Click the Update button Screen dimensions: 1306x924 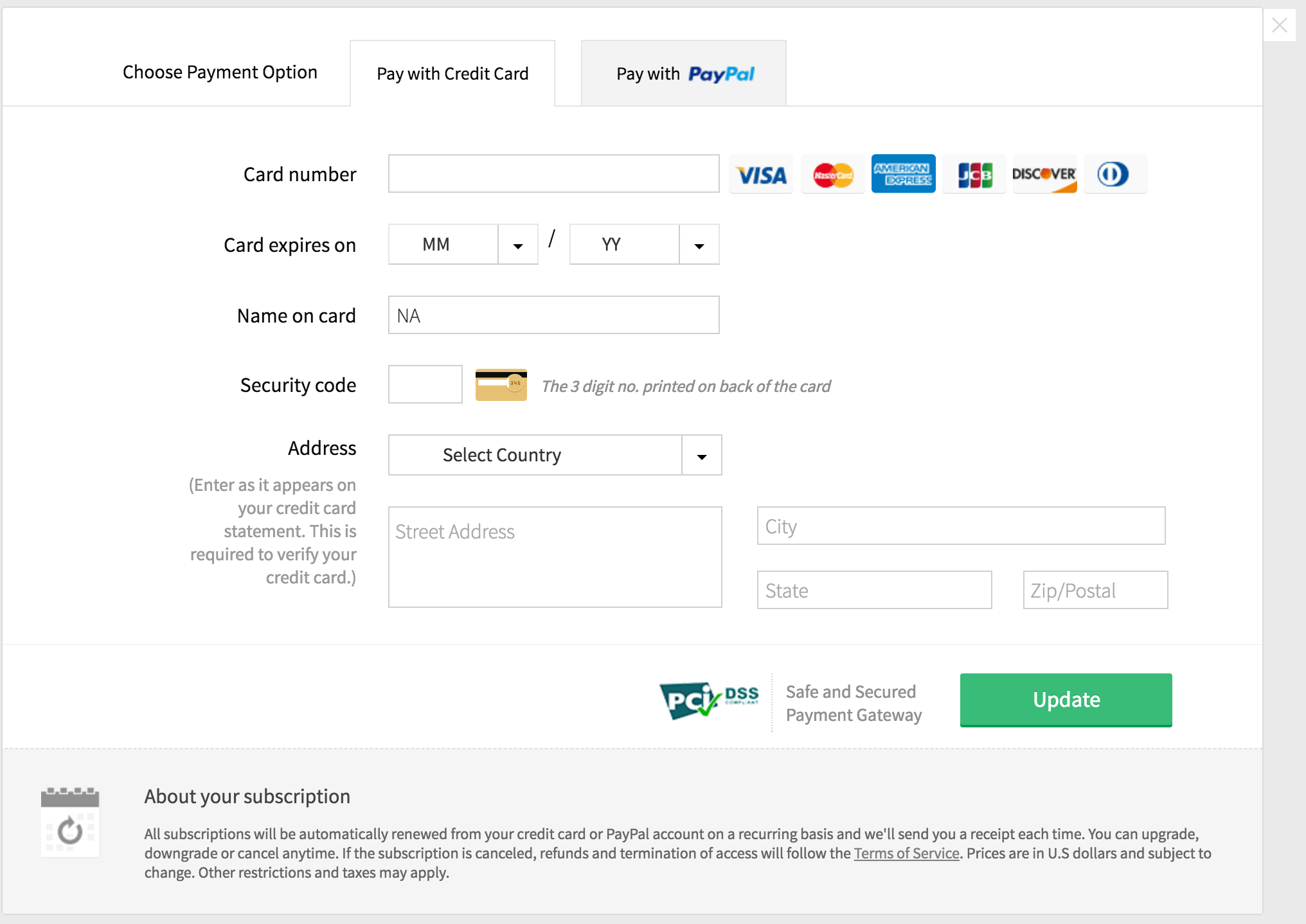click(1065, 700)
